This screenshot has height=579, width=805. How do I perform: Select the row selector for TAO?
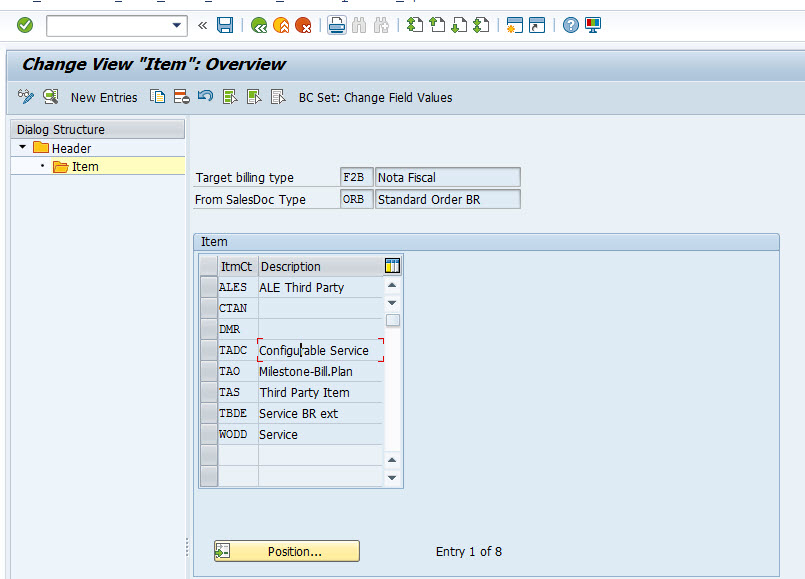pyautogui.click(x=208, y=372)
